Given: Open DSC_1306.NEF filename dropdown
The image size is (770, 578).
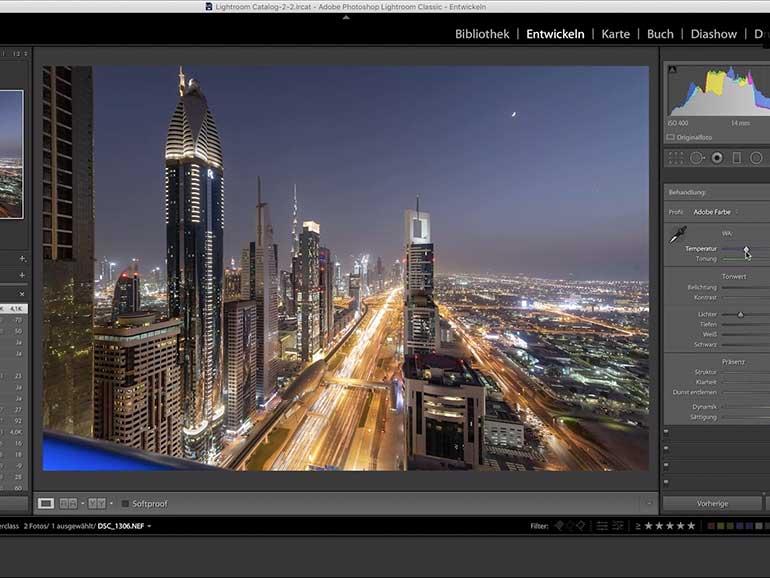Looking at the screenshot, I should click(x=149, y=526).
